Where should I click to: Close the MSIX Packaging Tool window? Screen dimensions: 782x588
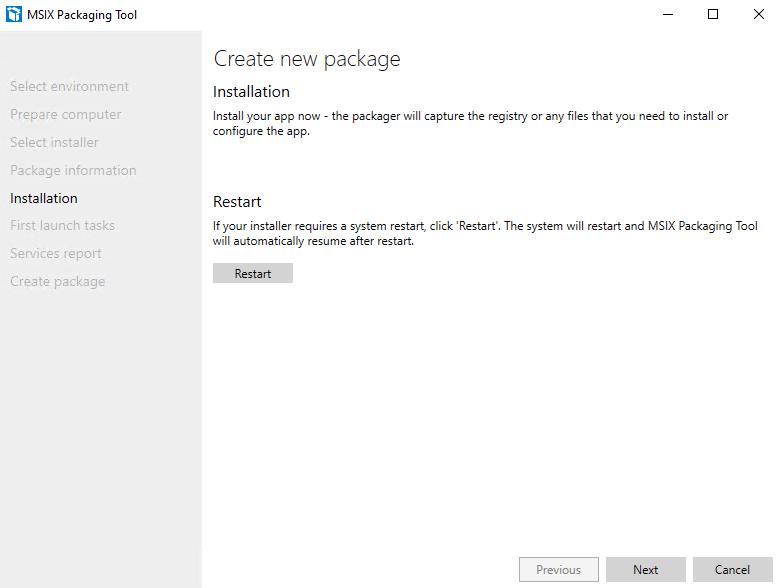(x=759, y=14)
